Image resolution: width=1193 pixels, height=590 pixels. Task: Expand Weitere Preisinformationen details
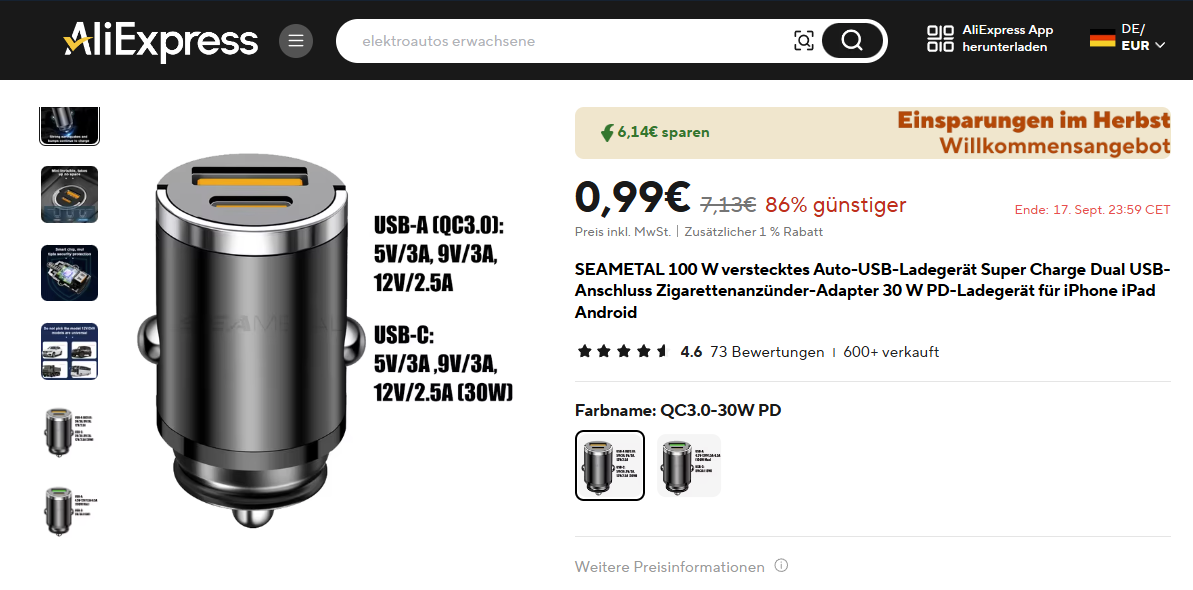[x=670, y=567]
